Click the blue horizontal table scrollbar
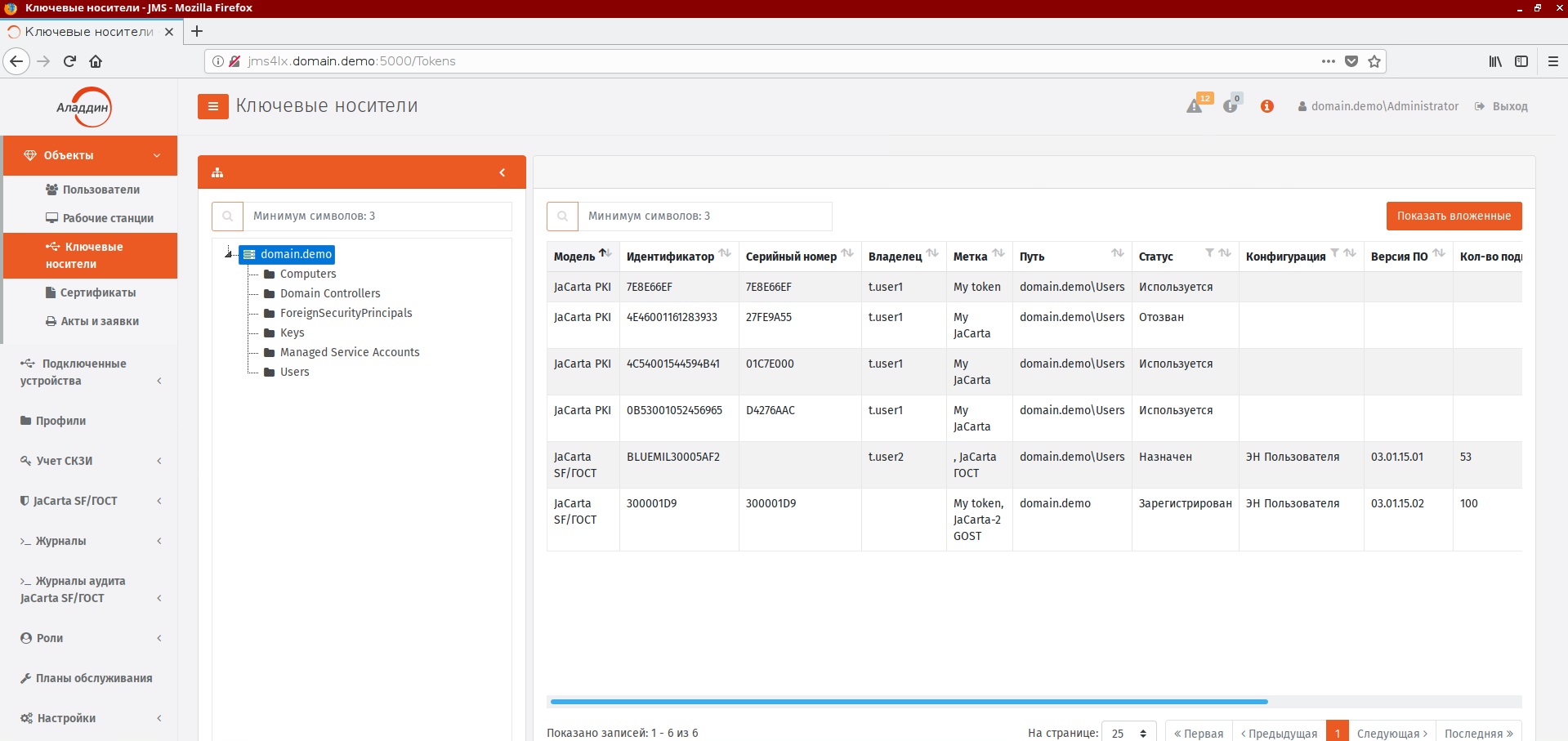This screenshot has width=1568, height=741. coord(909,701)
